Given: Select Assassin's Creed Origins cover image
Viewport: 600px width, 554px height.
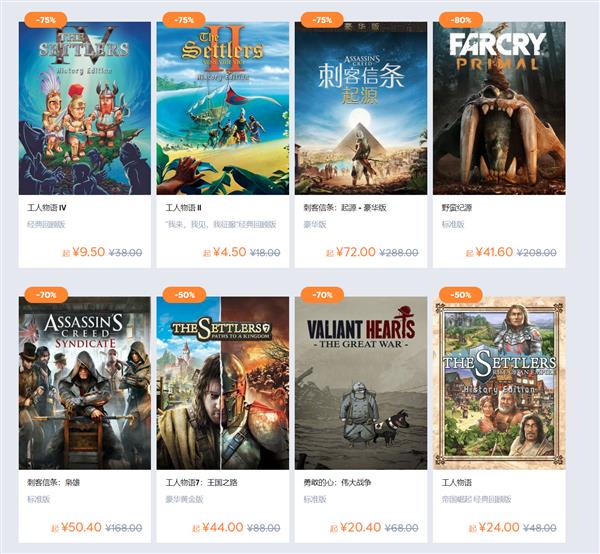Looking at the screenshot, I should (x=361, y=108).
